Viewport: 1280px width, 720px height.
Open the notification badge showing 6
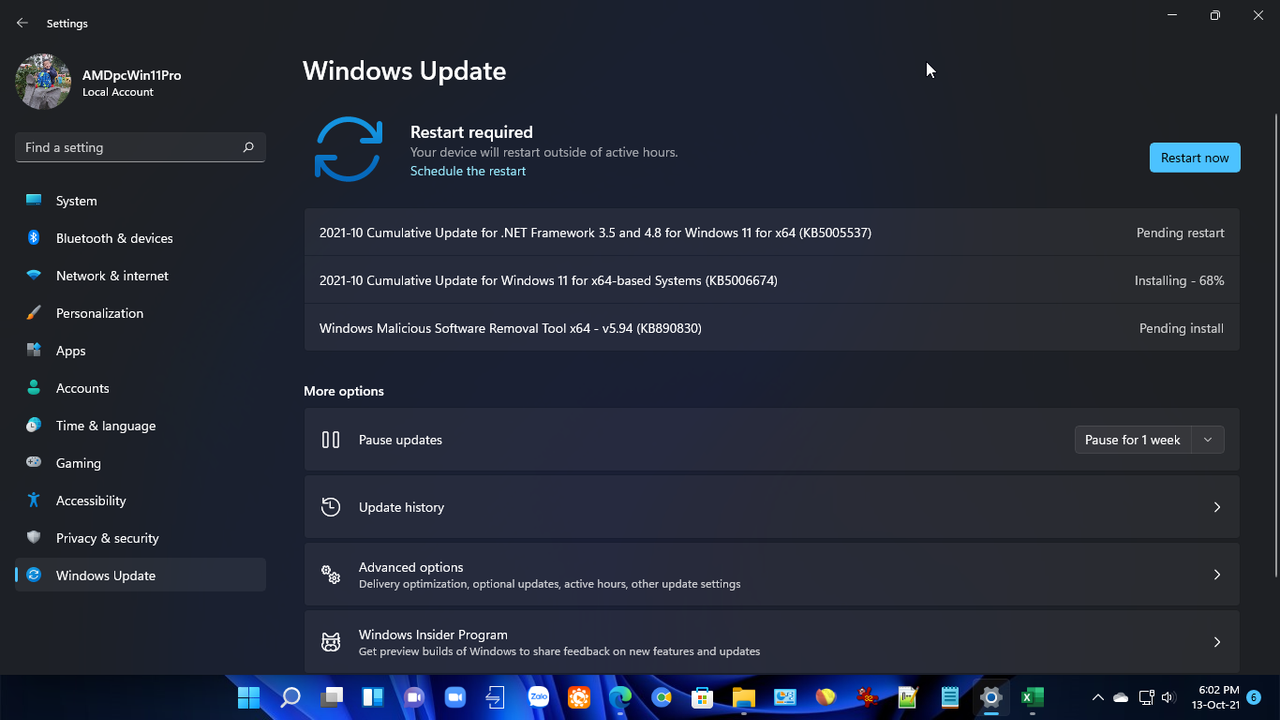(1254, 697)
